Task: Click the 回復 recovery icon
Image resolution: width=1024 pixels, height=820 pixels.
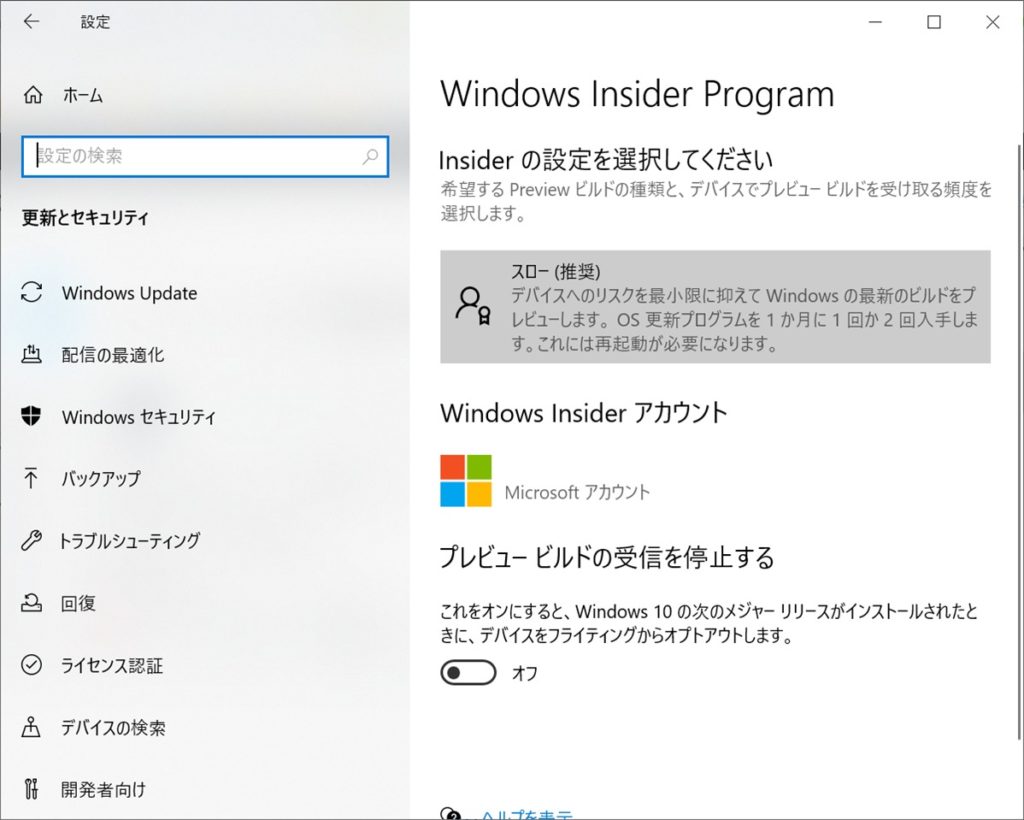Action: pyautogui.click(x=31, y=603)
